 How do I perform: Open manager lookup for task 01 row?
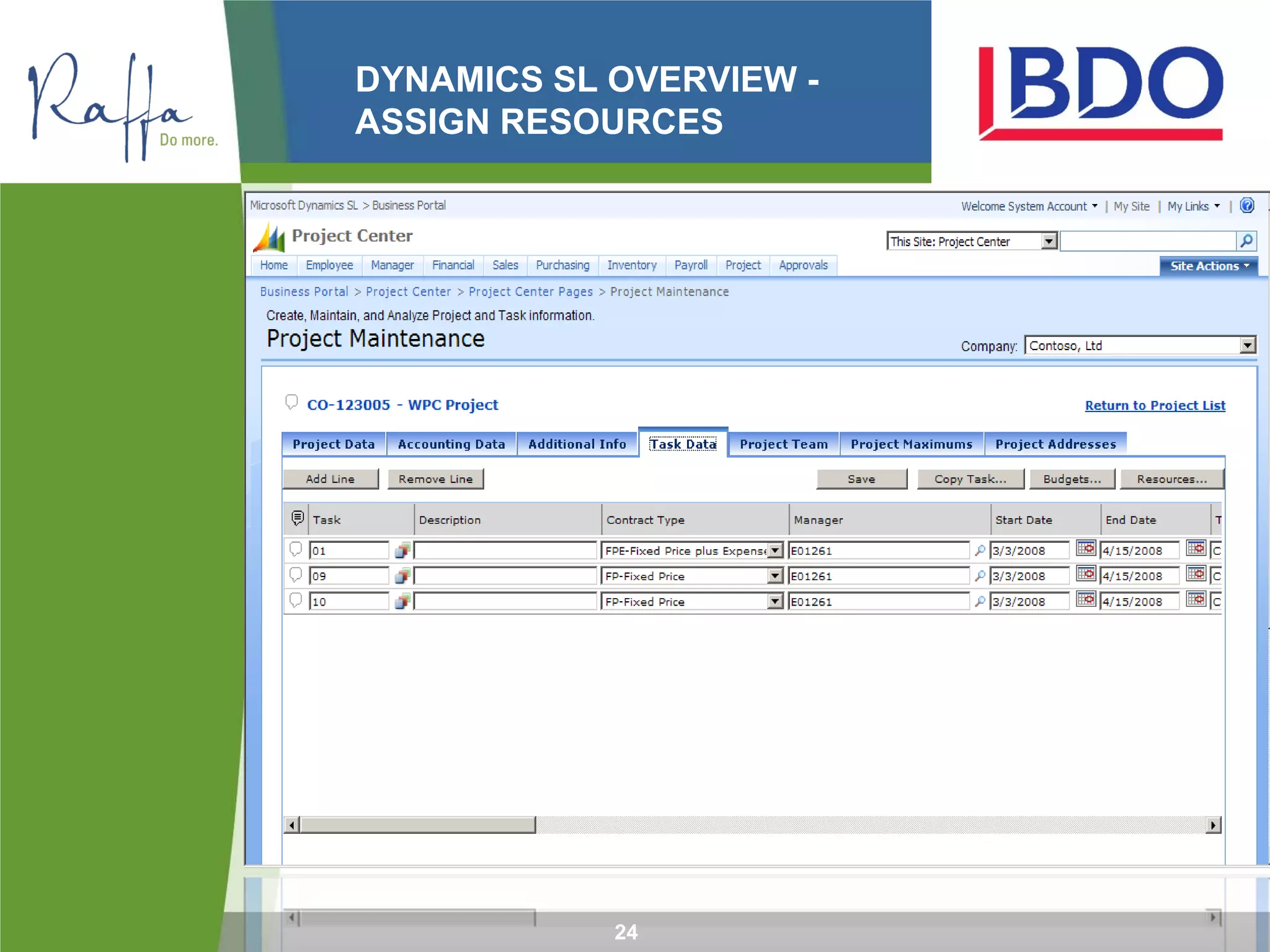(x=980, y=550)
